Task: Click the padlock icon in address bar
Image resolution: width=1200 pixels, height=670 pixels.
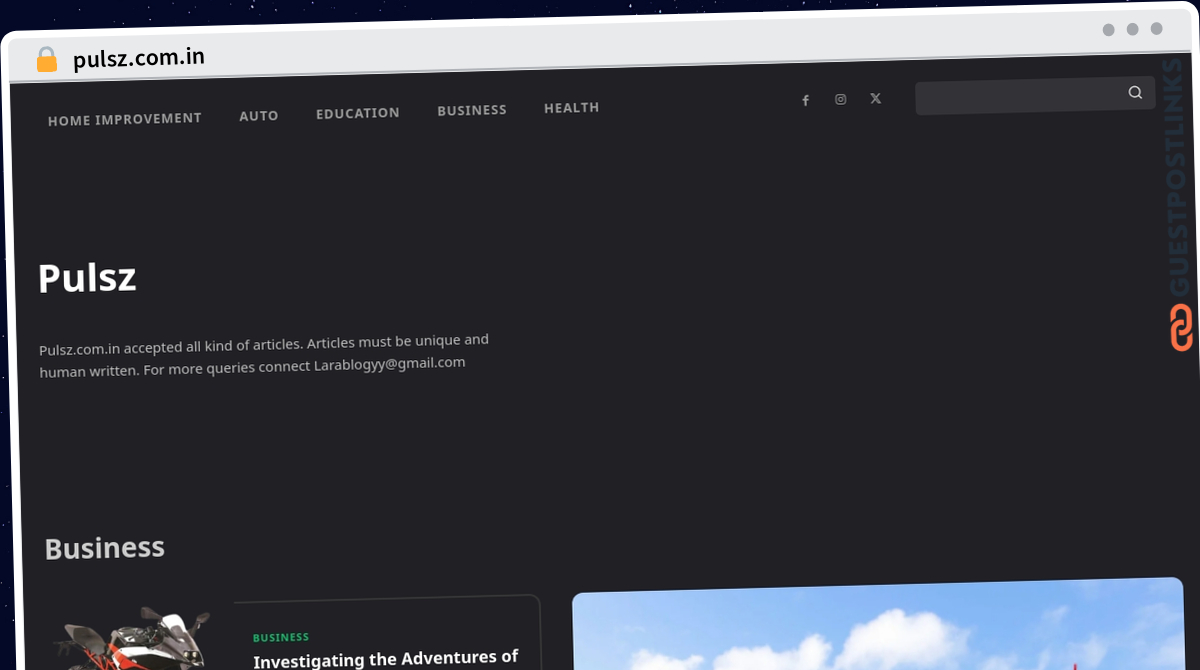Action: (47, 60)
